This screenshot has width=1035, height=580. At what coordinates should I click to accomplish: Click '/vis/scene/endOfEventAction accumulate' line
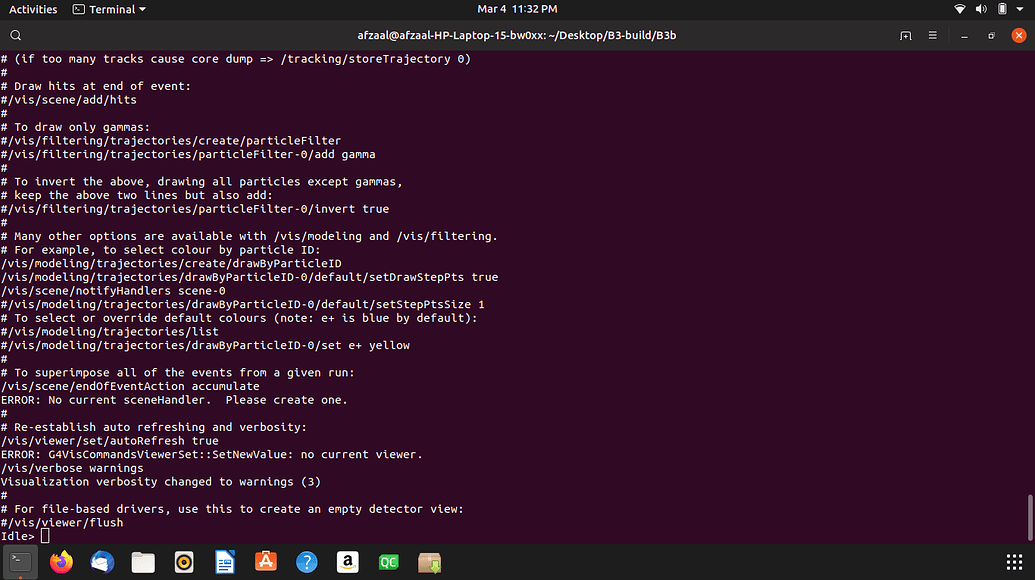pos(130,386)
